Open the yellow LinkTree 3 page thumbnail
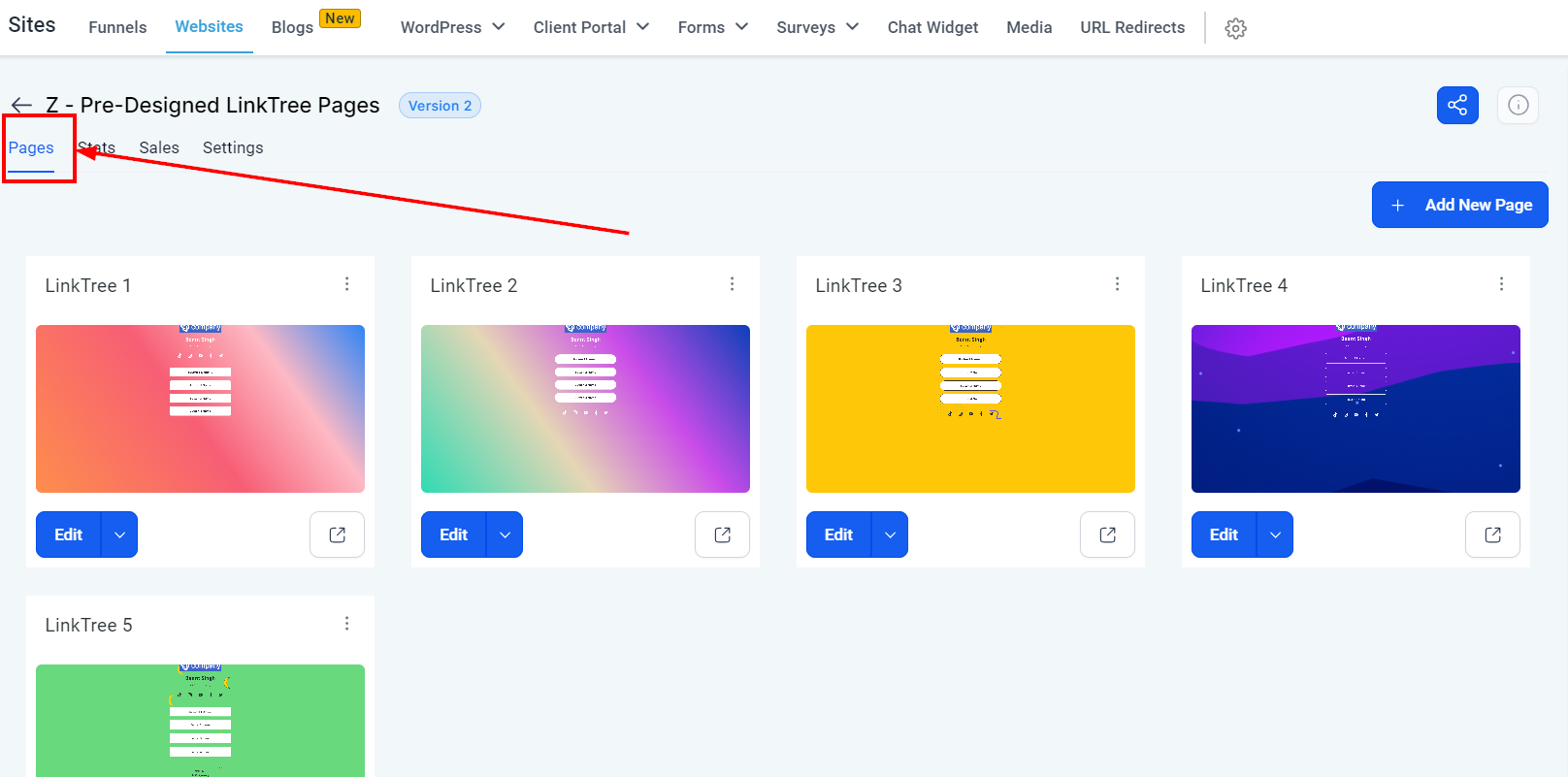The width and height of the screenshot is (1568, 777). point(970,408)
